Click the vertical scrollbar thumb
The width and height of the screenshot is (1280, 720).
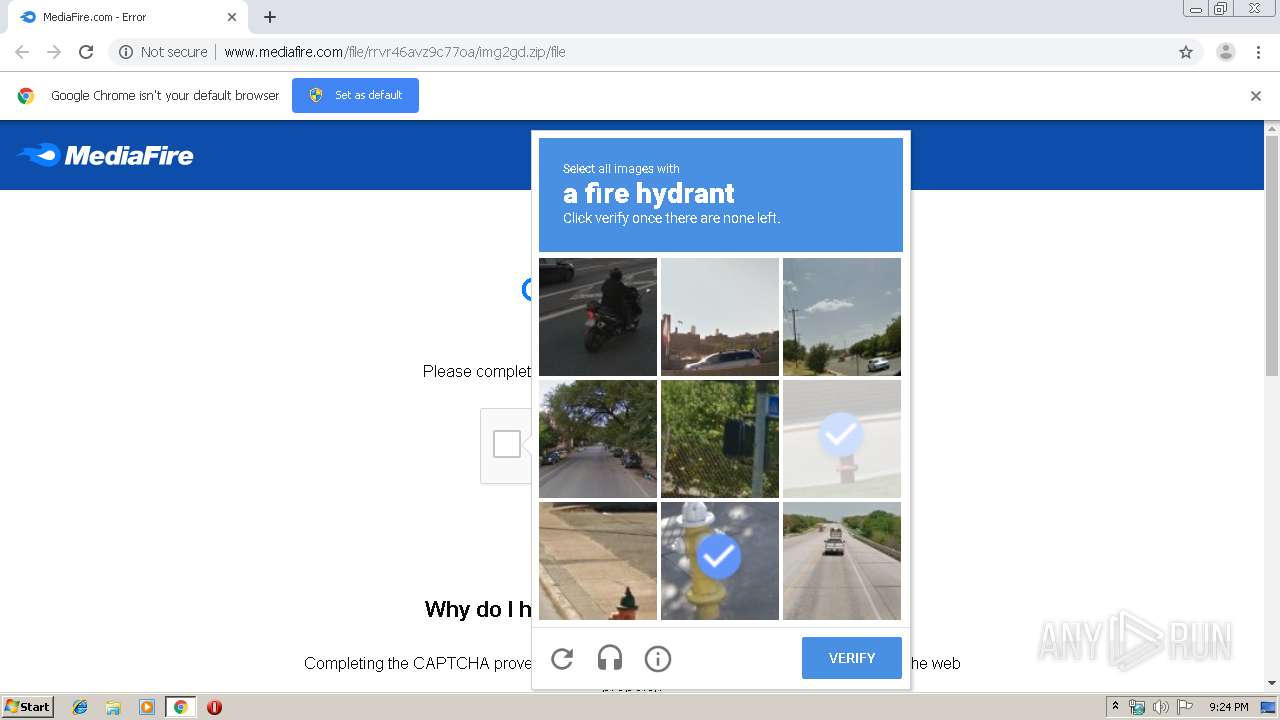point(1272,256)
